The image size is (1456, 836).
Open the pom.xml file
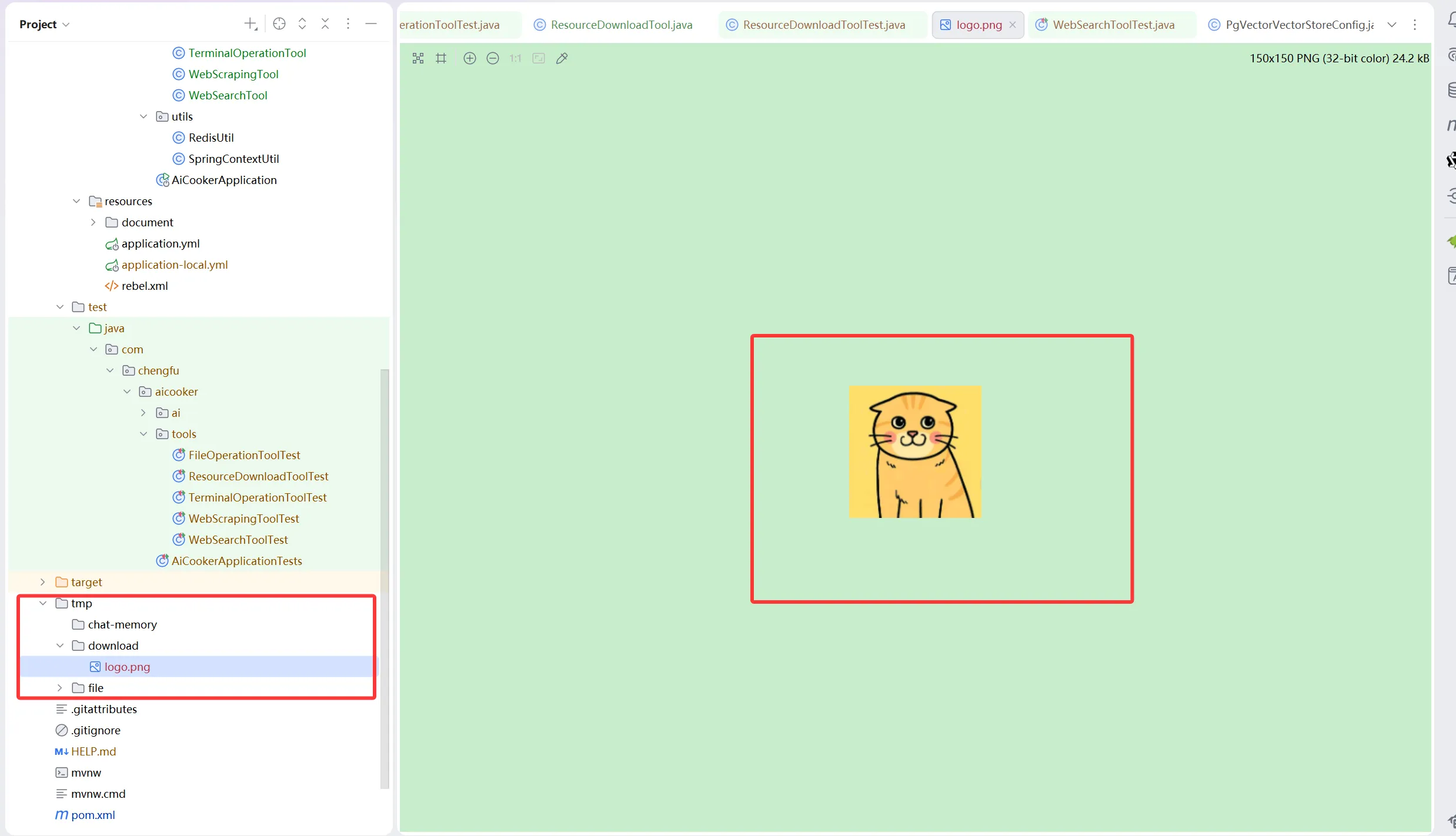click(93, 815)
